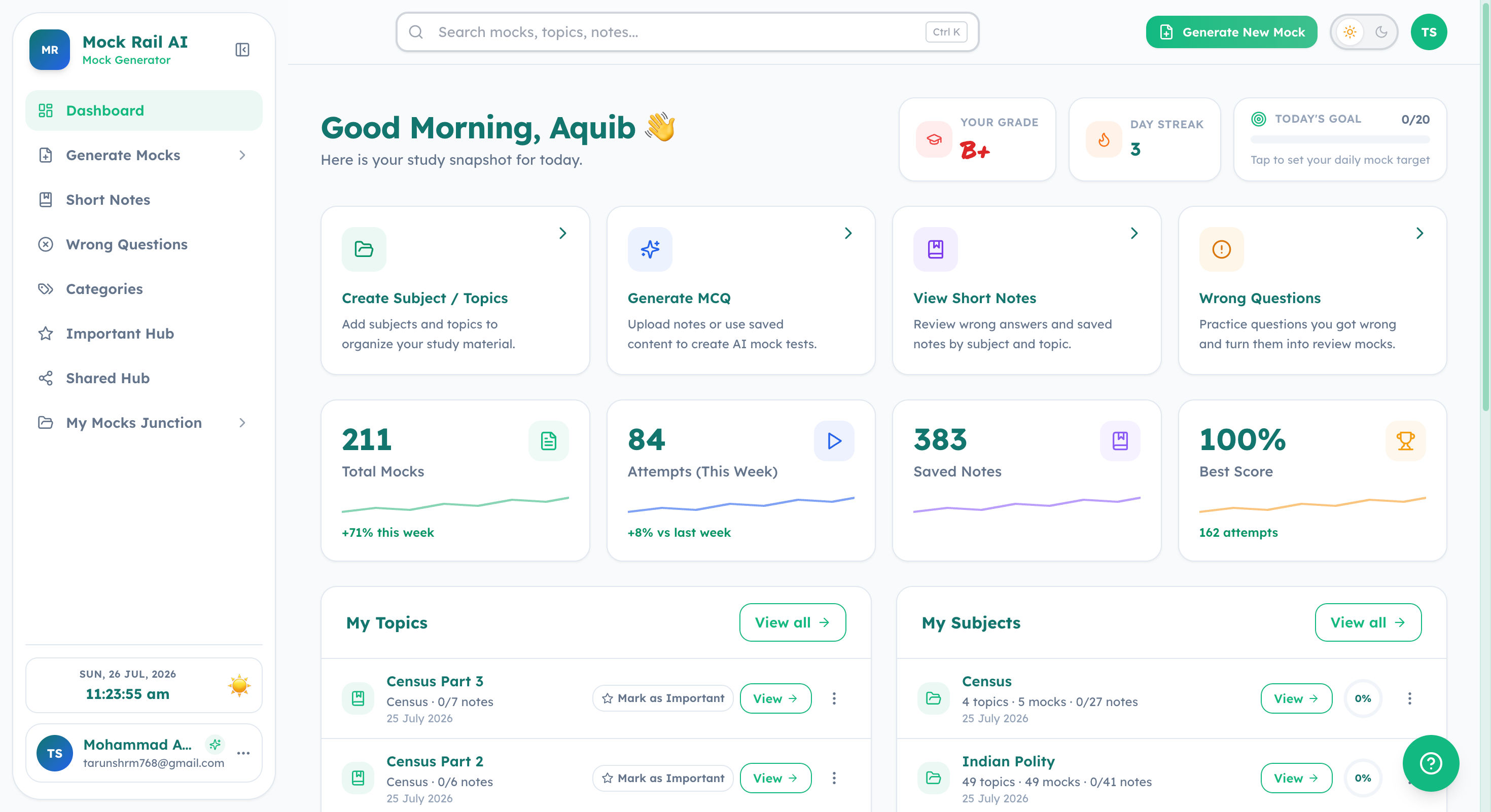Expand the Generate Mocks submenu chevron
Screen dimensions: 1491x812
click(x=242, y=155)
